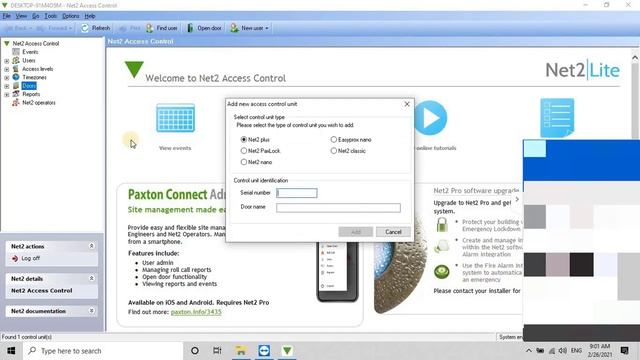This screenshot has height=360, width=640.
Task: Select Events icon in the tree
Action: pos(16,52)
